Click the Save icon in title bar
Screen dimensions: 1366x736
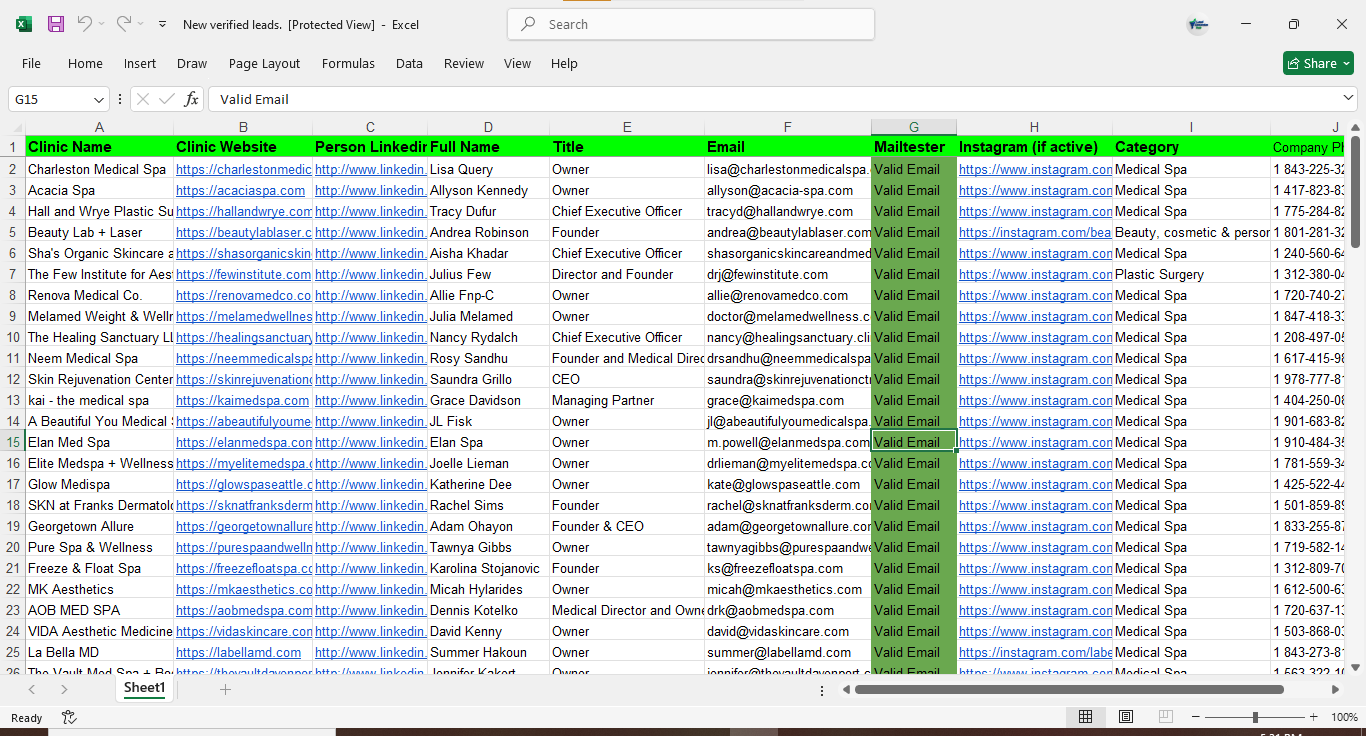point(56,24)
